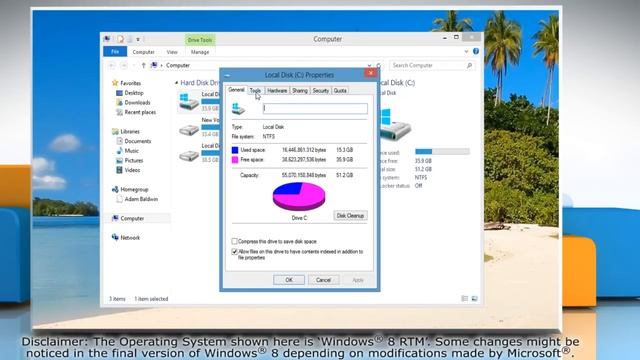Open the Pictures library
This screenshot has width=640, height=360.
pos(133,161)
